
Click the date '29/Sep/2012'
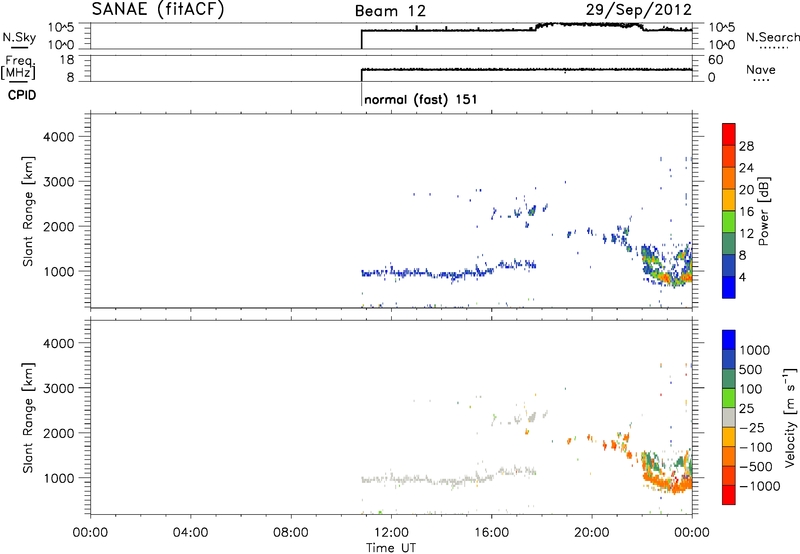[x=639, y=9]
